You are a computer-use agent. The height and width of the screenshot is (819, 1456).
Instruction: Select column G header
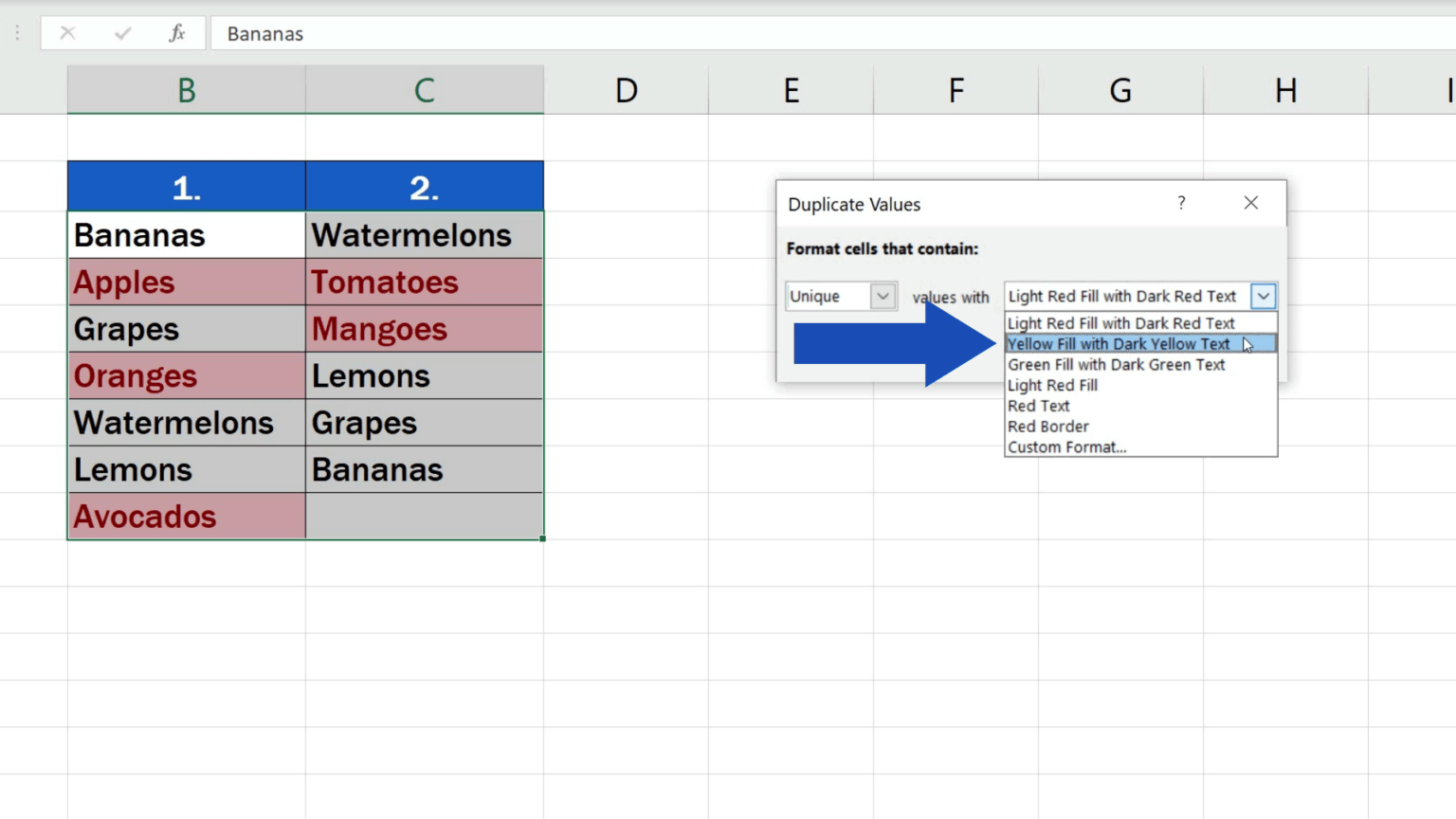click(x=1121, y=90)
